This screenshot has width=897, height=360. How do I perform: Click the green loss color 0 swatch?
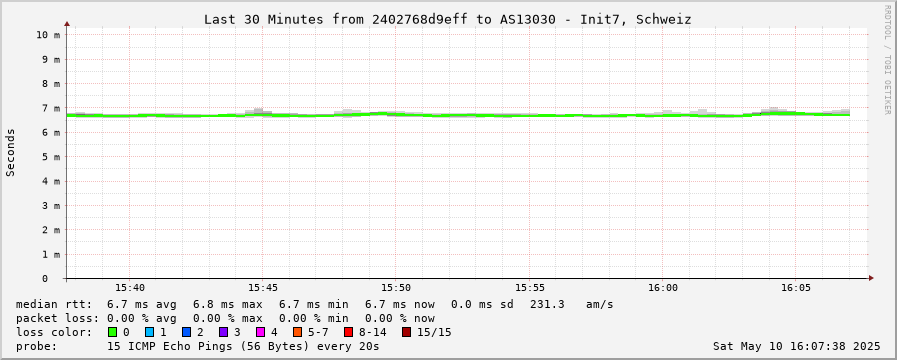coord(112,332)
